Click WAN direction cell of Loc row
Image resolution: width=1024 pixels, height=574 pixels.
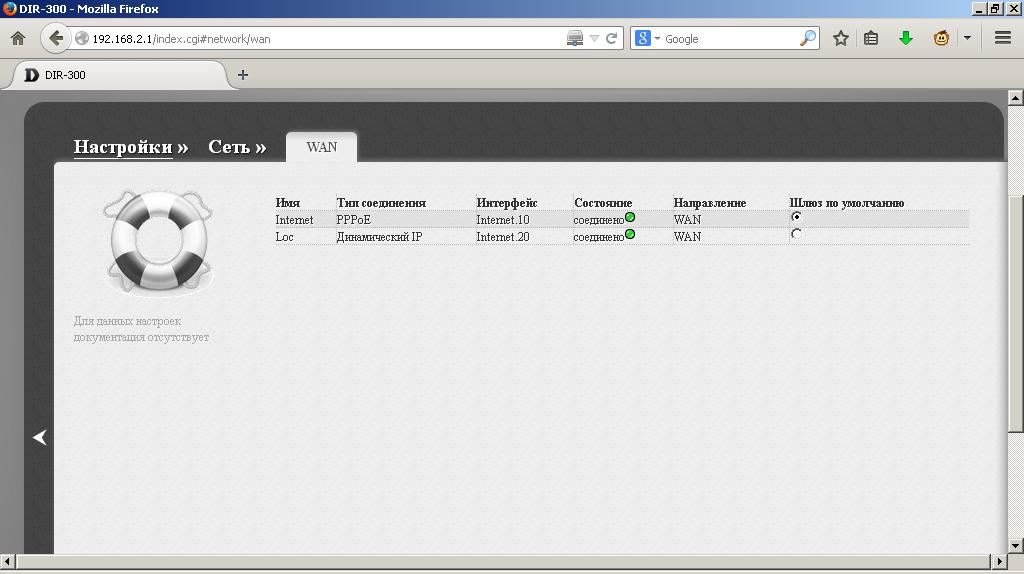687,237
